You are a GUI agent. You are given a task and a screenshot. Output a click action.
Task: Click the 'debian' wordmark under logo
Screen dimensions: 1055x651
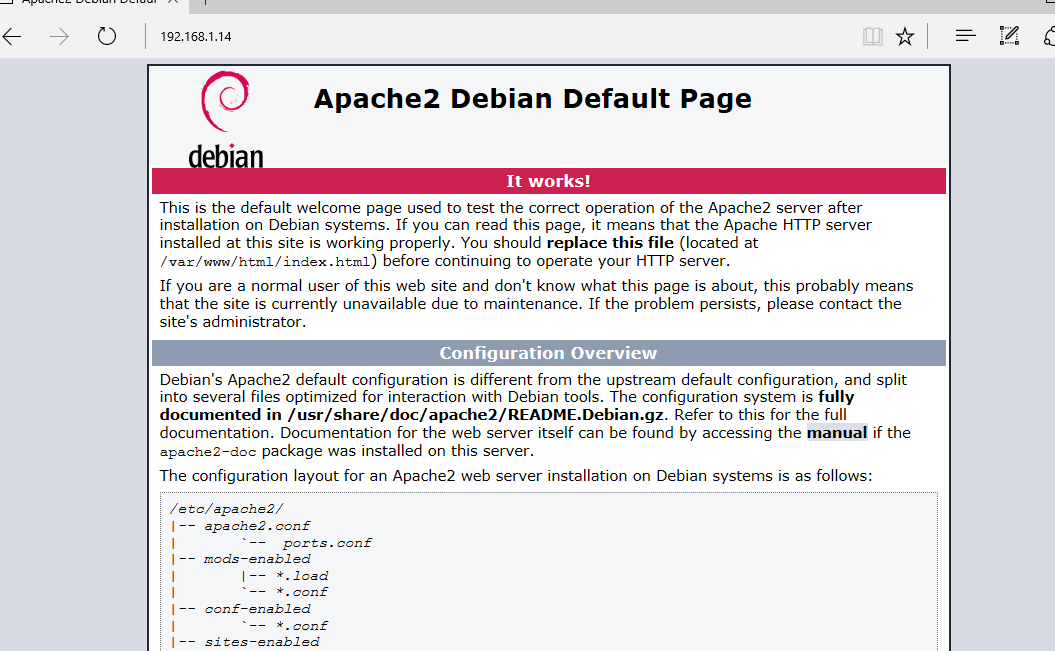[x=225, y=156]
